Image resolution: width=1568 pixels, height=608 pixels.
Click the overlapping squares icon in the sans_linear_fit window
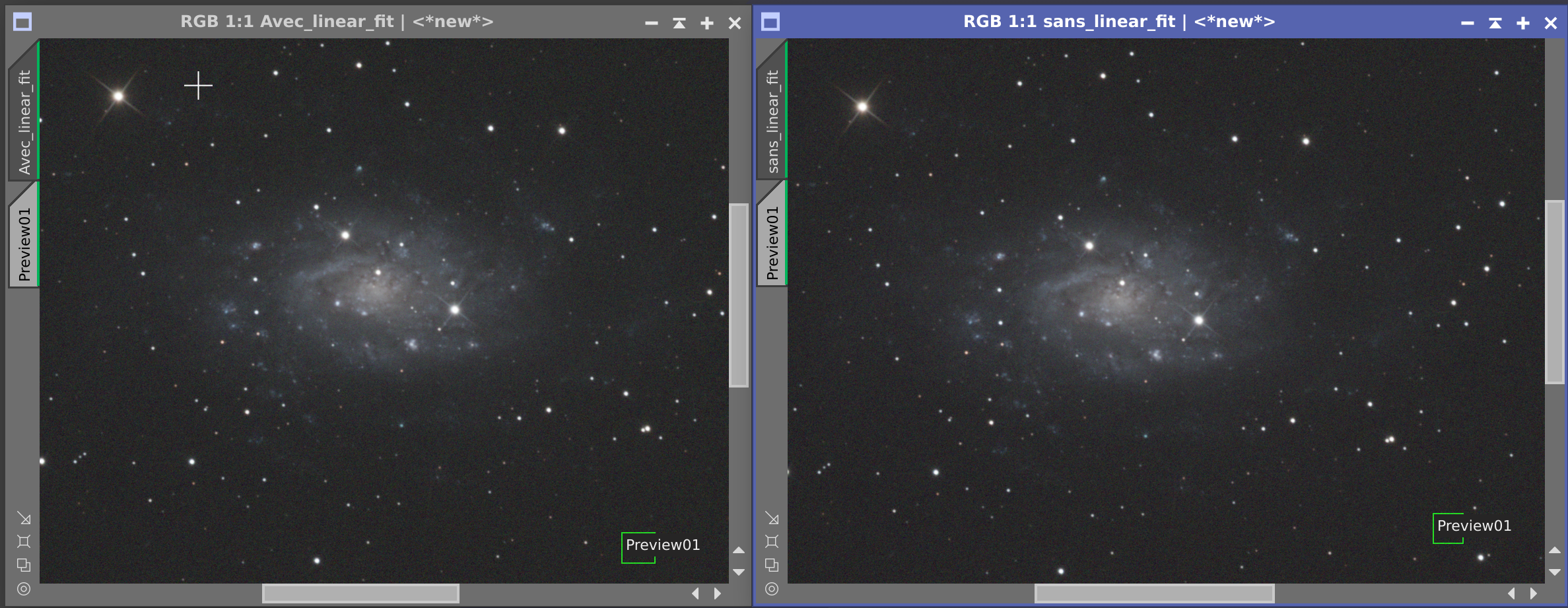click(772, 565)
